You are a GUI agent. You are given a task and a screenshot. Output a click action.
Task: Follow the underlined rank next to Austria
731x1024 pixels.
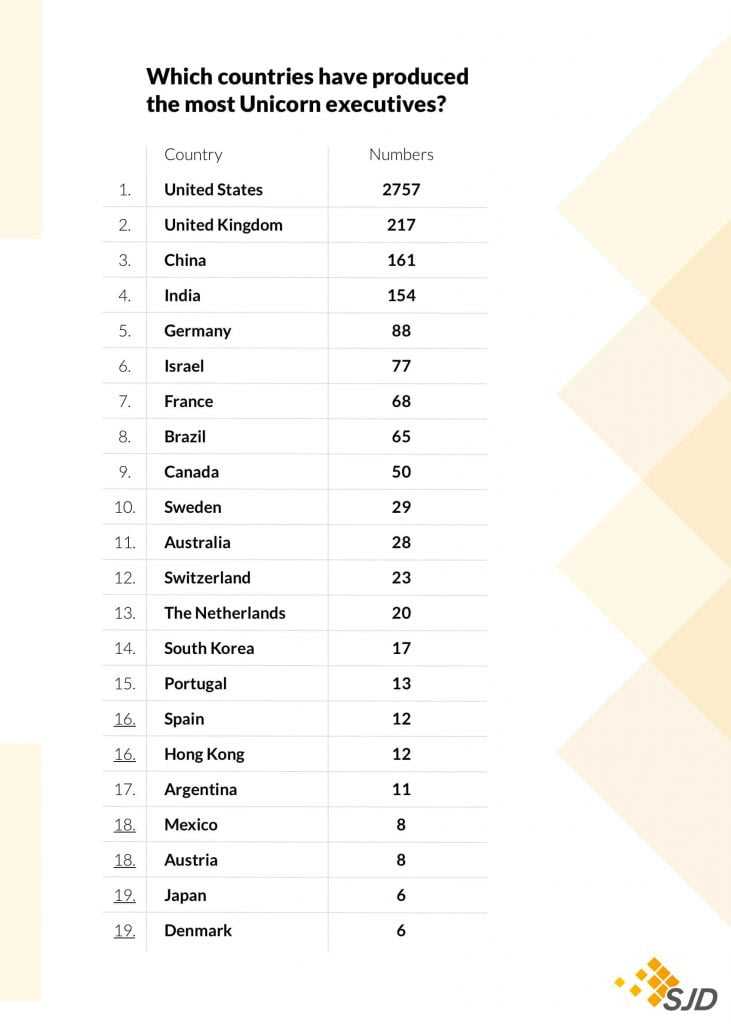(x=124, y=860)
